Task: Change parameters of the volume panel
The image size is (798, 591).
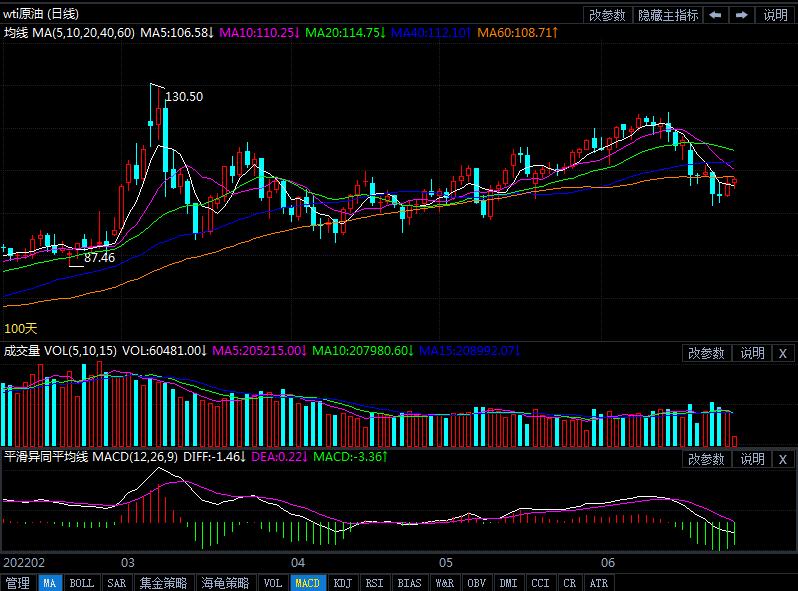Action: coord(707,353)
